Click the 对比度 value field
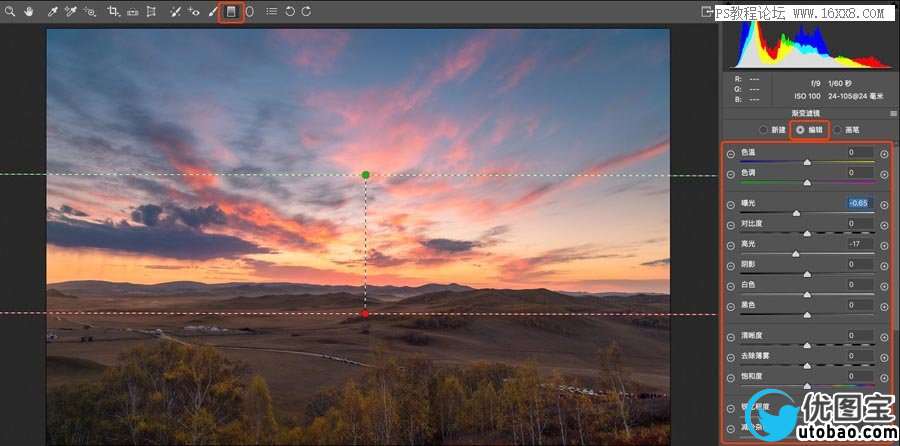The width and height of the screenshot is (900, 446). point(861,223)
